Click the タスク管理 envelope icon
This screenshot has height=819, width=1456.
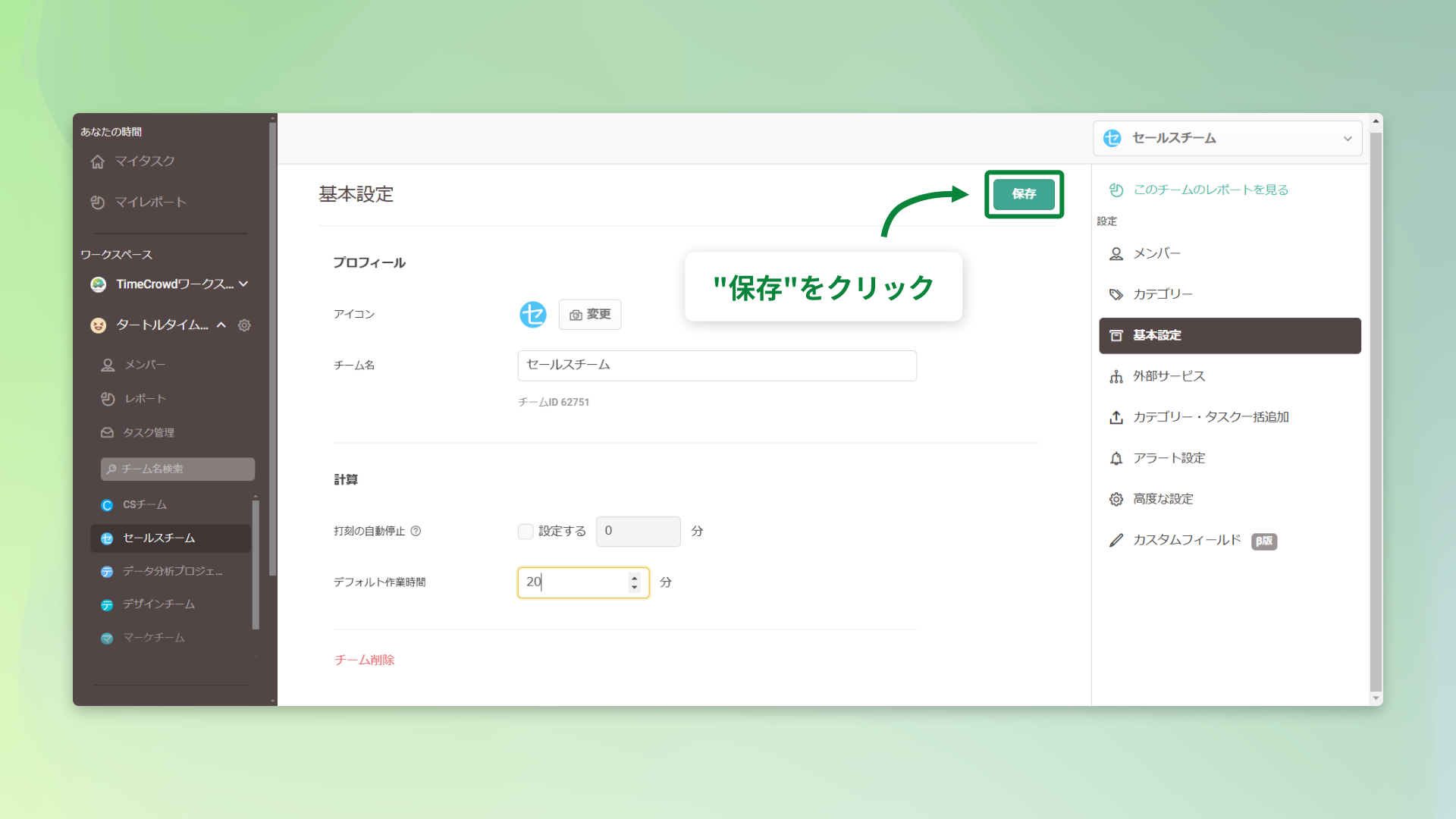point(108,433)
